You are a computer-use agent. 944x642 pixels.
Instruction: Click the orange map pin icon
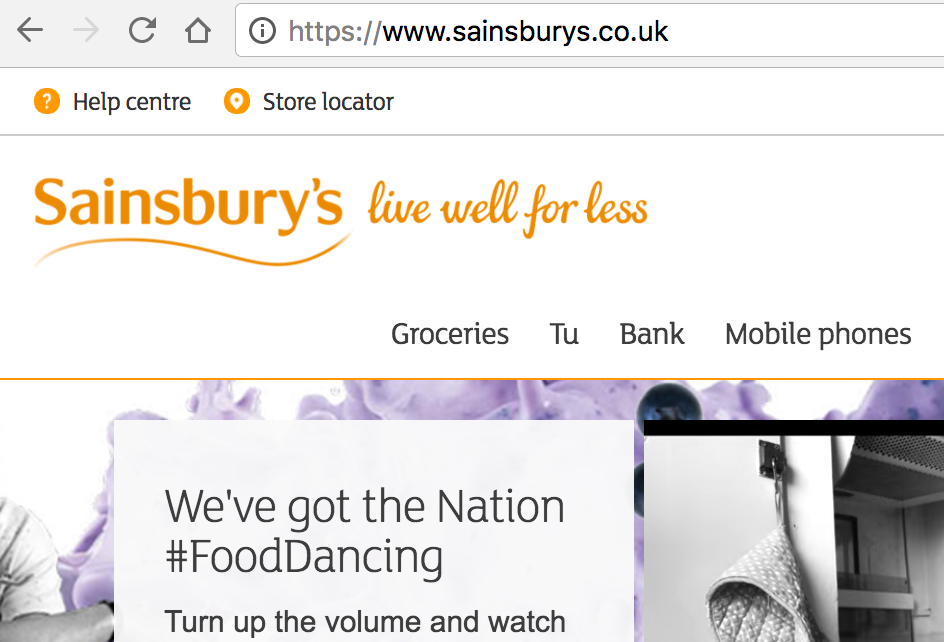[x=237, y=101]
